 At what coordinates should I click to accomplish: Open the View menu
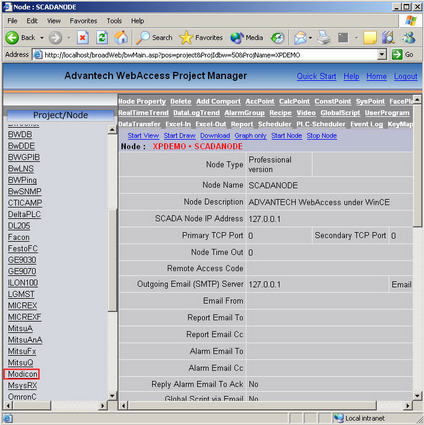(x=54, y=21)
